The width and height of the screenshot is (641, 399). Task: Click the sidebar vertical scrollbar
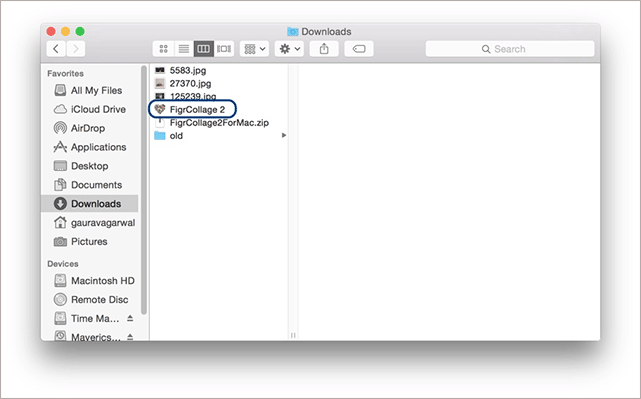[143, 190]
